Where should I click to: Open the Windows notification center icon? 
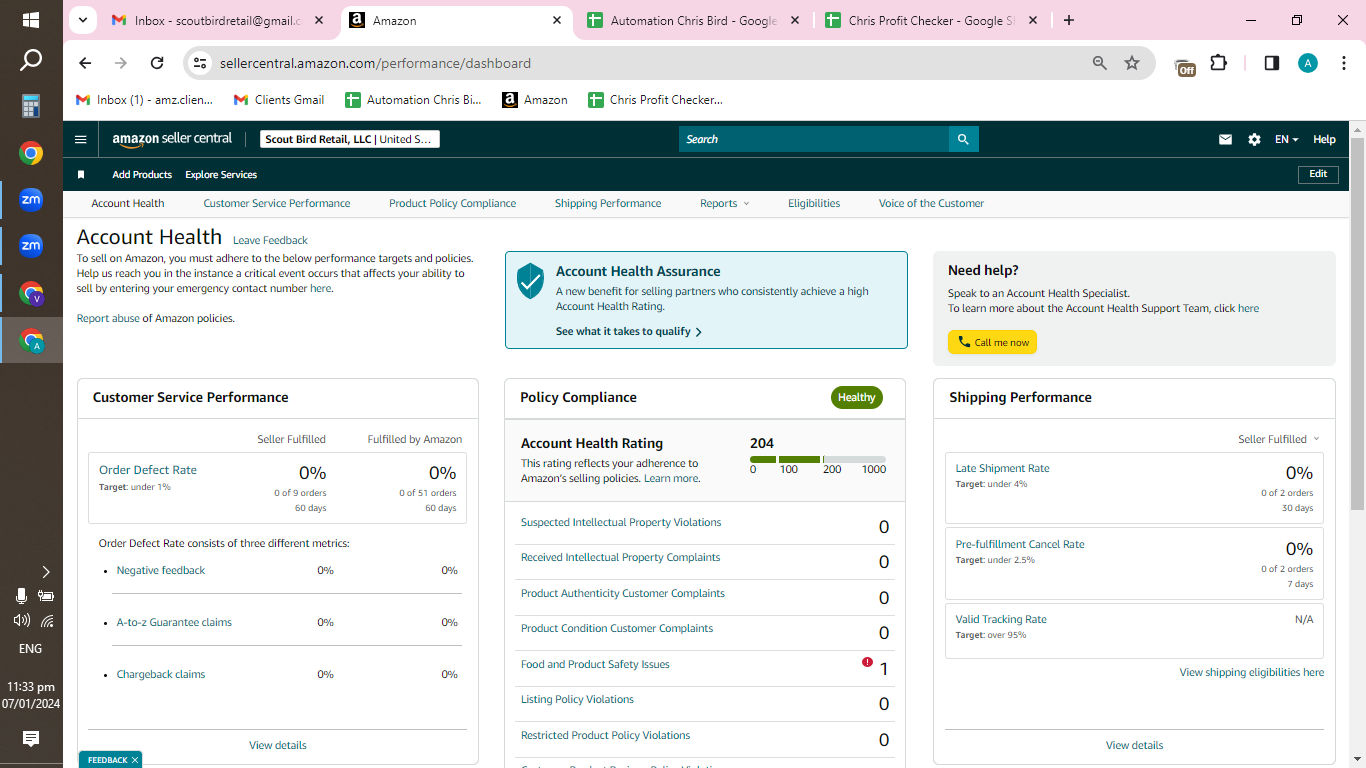pos(31,739)
